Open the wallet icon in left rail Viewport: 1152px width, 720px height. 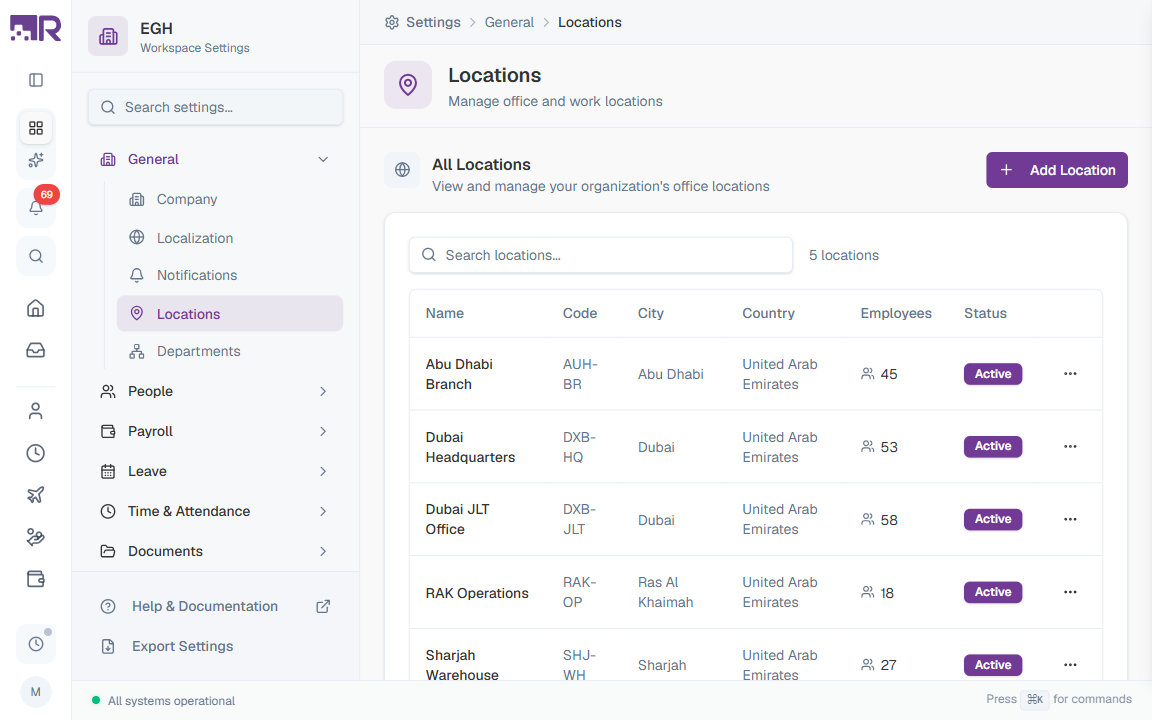(35, 579)
